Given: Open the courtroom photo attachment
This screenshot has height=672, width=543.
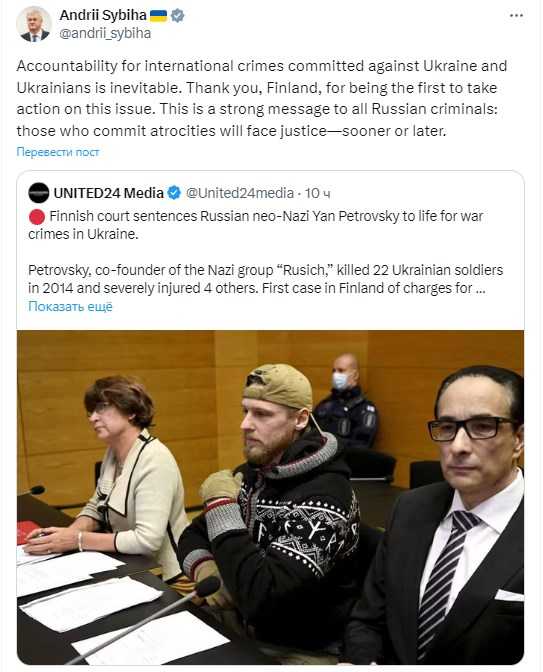Looking at the screenshot, I should pyautogui.click(x=270, y=498).
